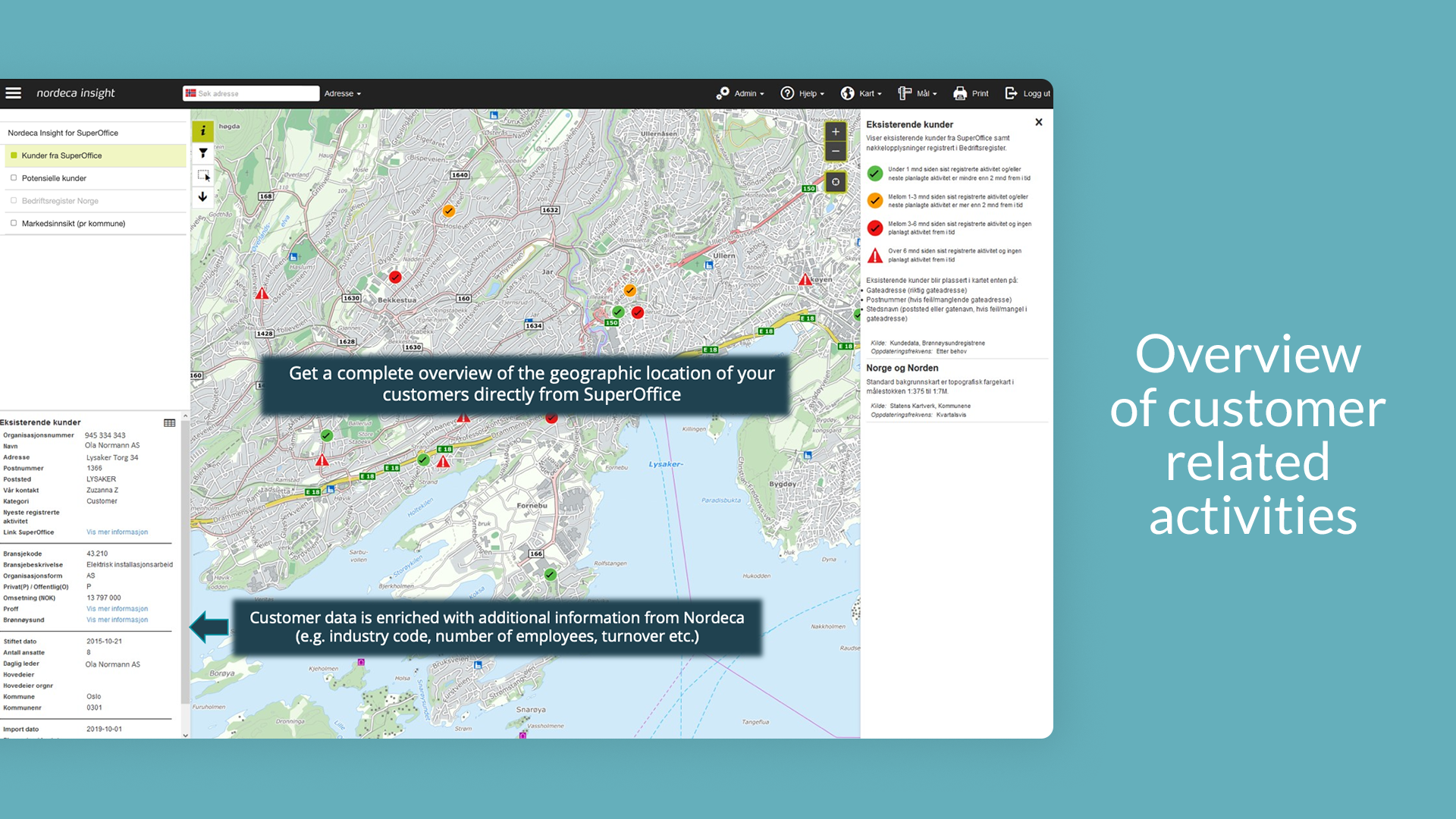Open the table view icon beside Eksisterende kunder
The width and height of the screenshot is (1456, 819).
tap(169, 422)
